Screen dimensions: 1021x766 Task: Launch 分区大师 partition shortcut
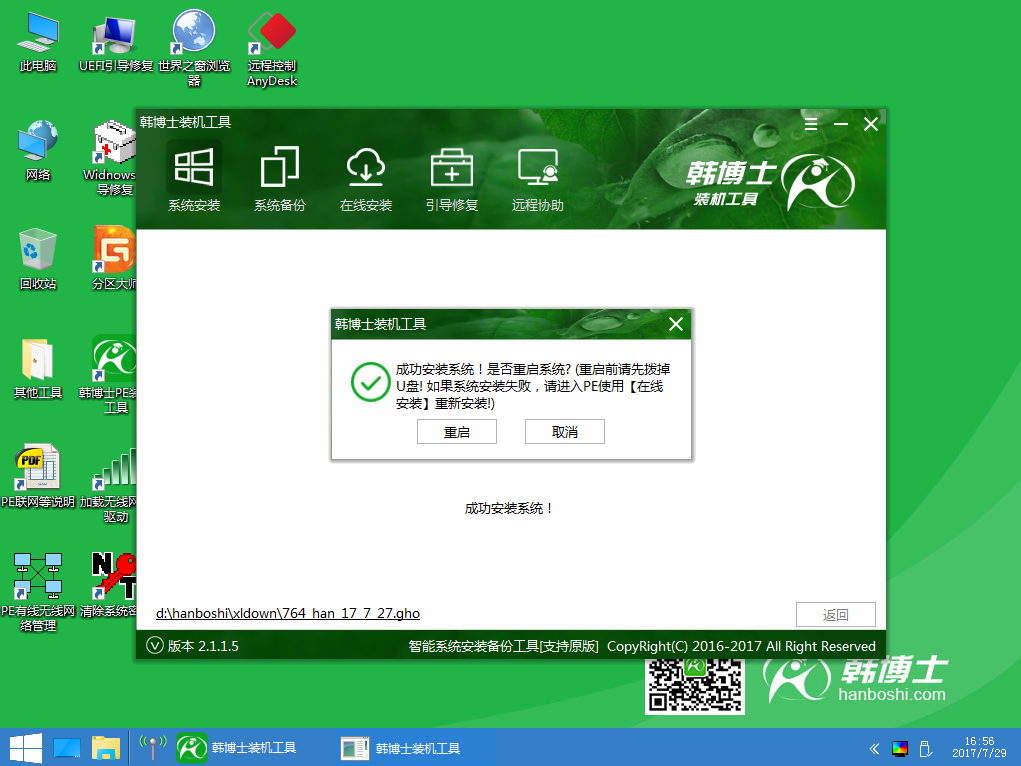pyautogui.click(x=114, y=258)
